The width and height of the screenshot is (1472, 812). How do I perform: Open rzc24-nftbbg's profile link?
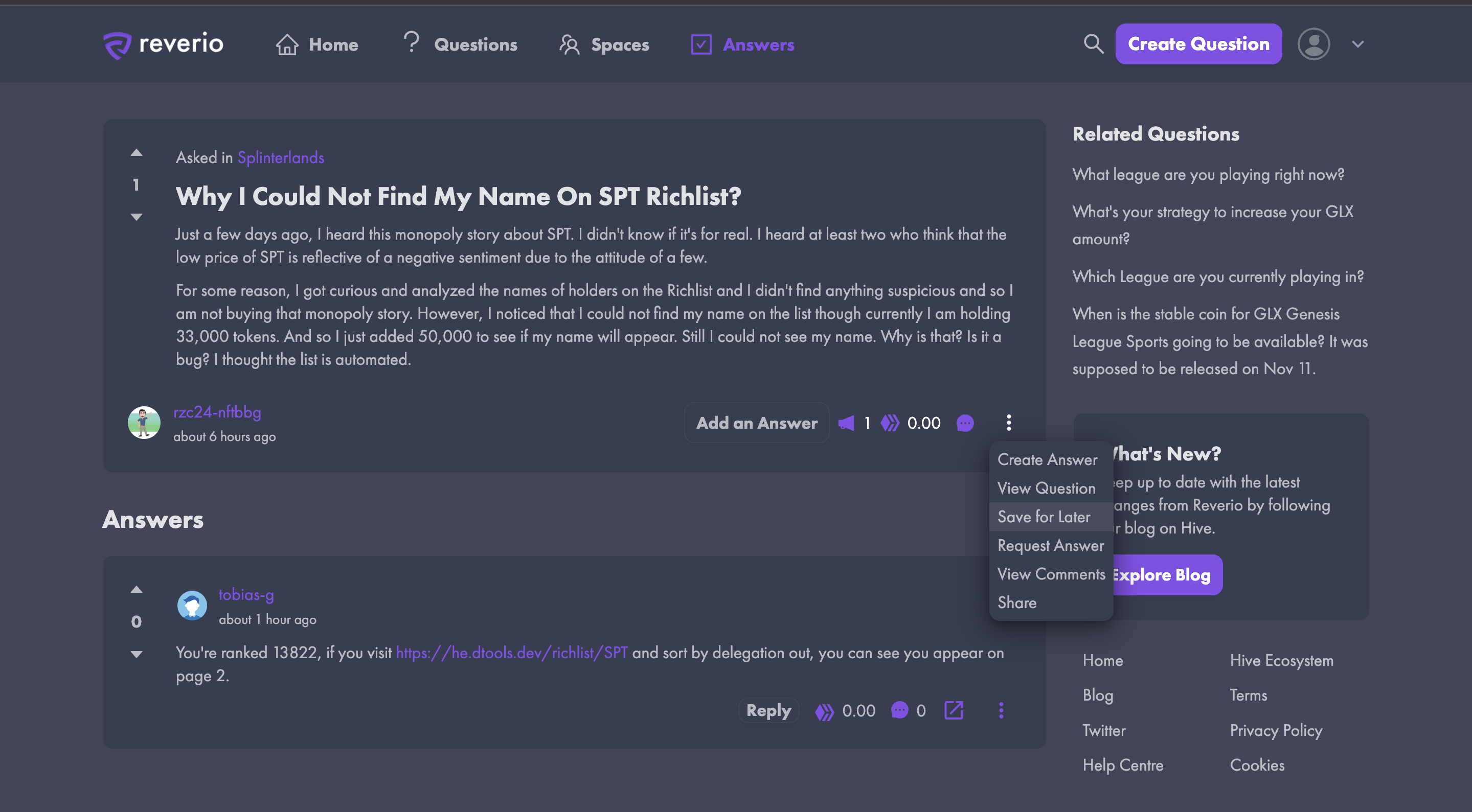pos(217,412)
